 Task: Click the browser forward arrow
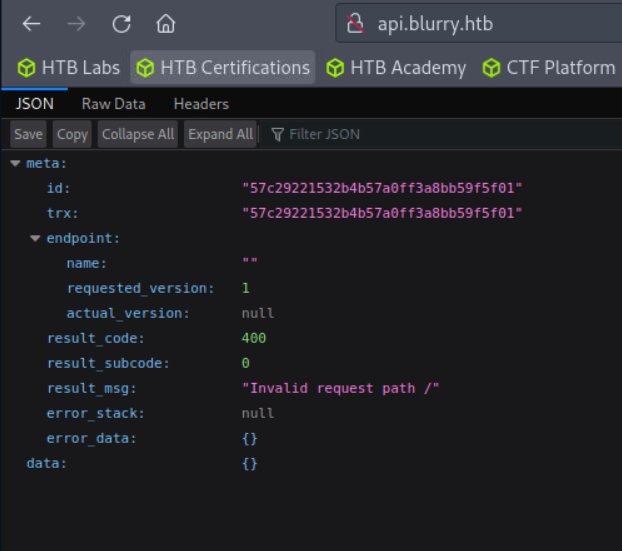(x=76, y=23)
